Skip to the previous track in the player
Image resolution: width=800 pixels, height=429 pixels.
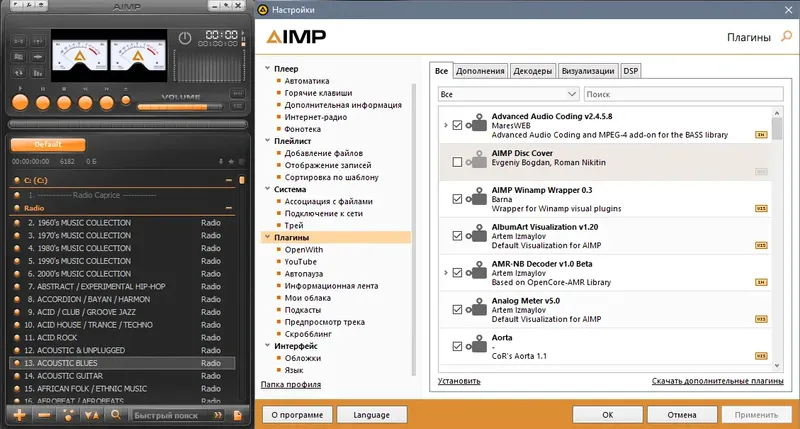85,103
